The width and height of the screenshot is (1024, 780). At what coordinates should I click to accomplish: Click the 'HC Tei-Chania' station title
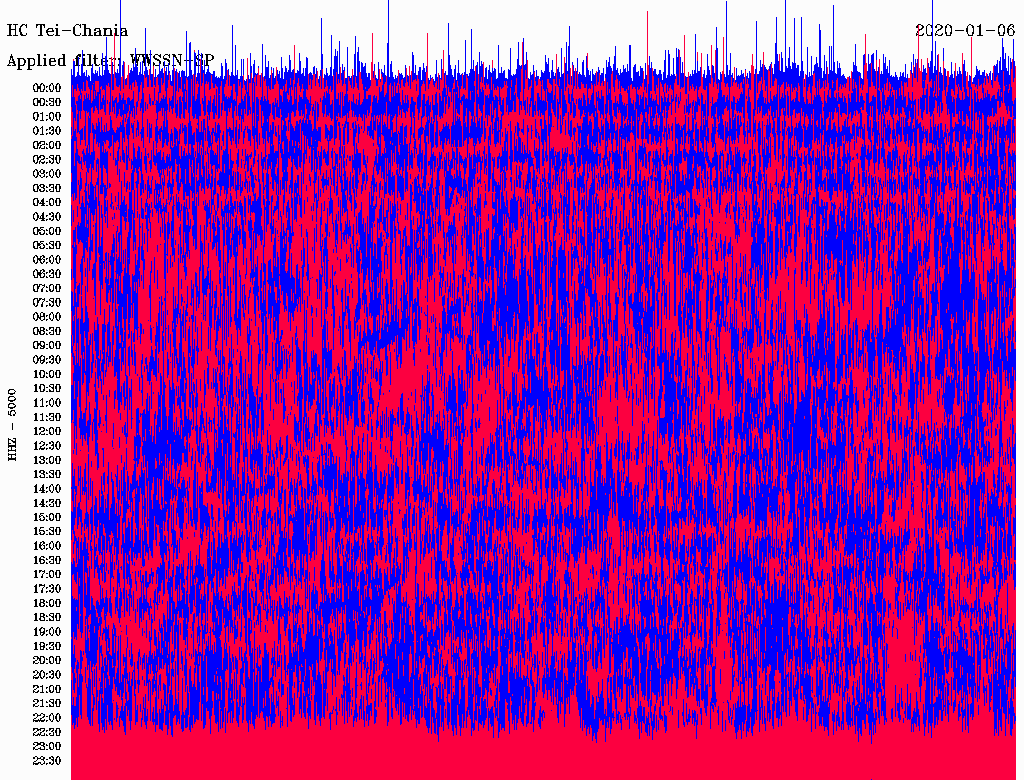pyautogui.click(x=68, y=31)
